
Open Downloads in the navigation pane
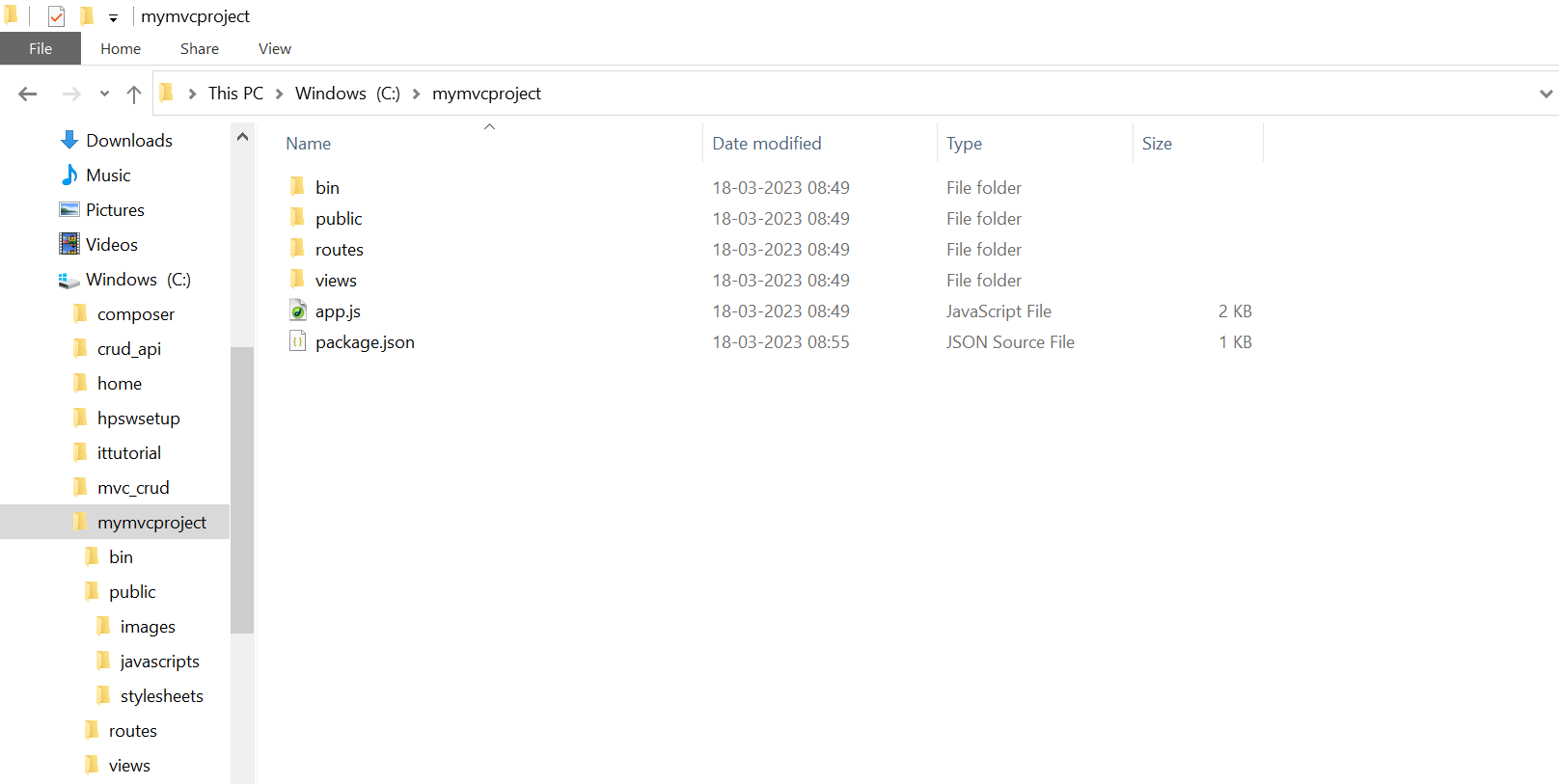129,140
